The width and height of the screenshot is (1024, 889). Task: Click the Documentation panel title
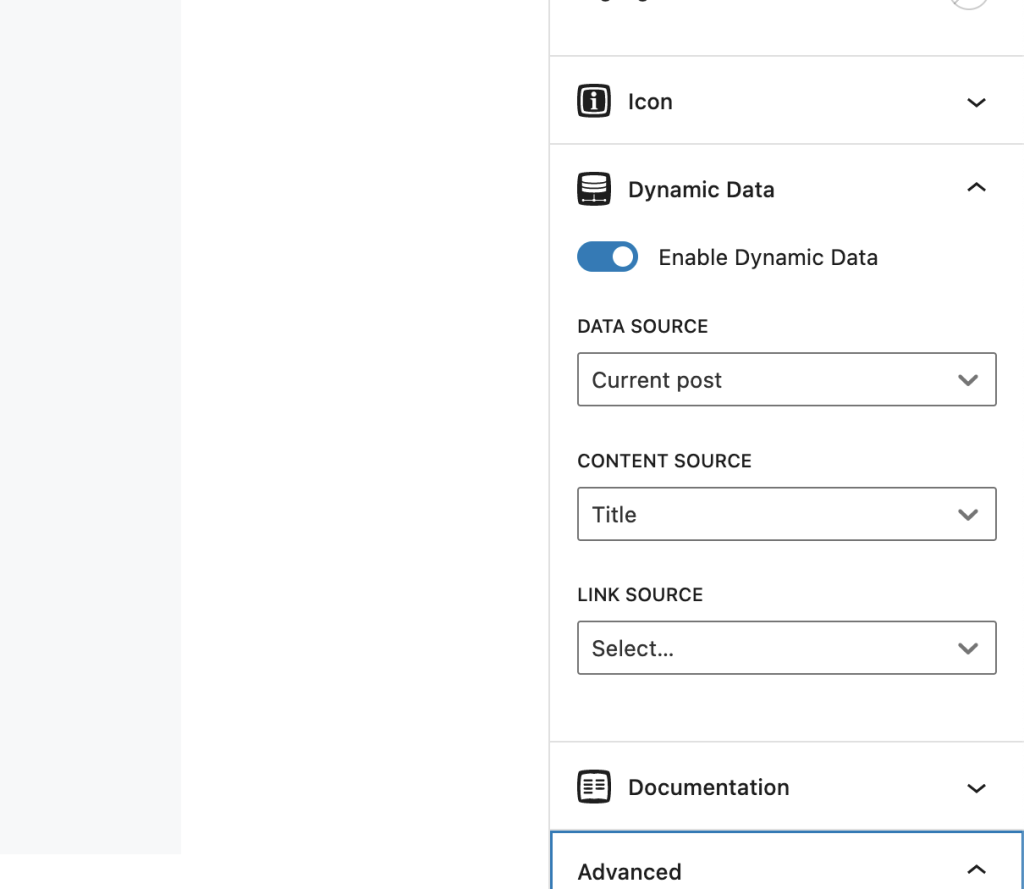709,787
